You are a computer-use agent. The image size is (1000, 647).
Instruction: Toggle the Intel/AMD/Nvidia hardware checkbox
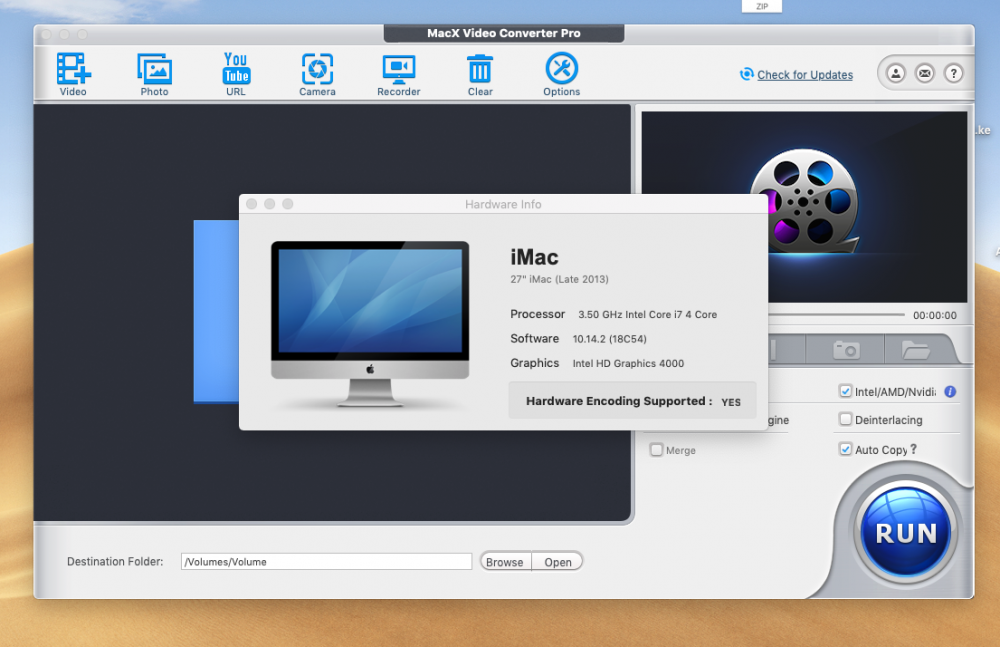point(846,391)
